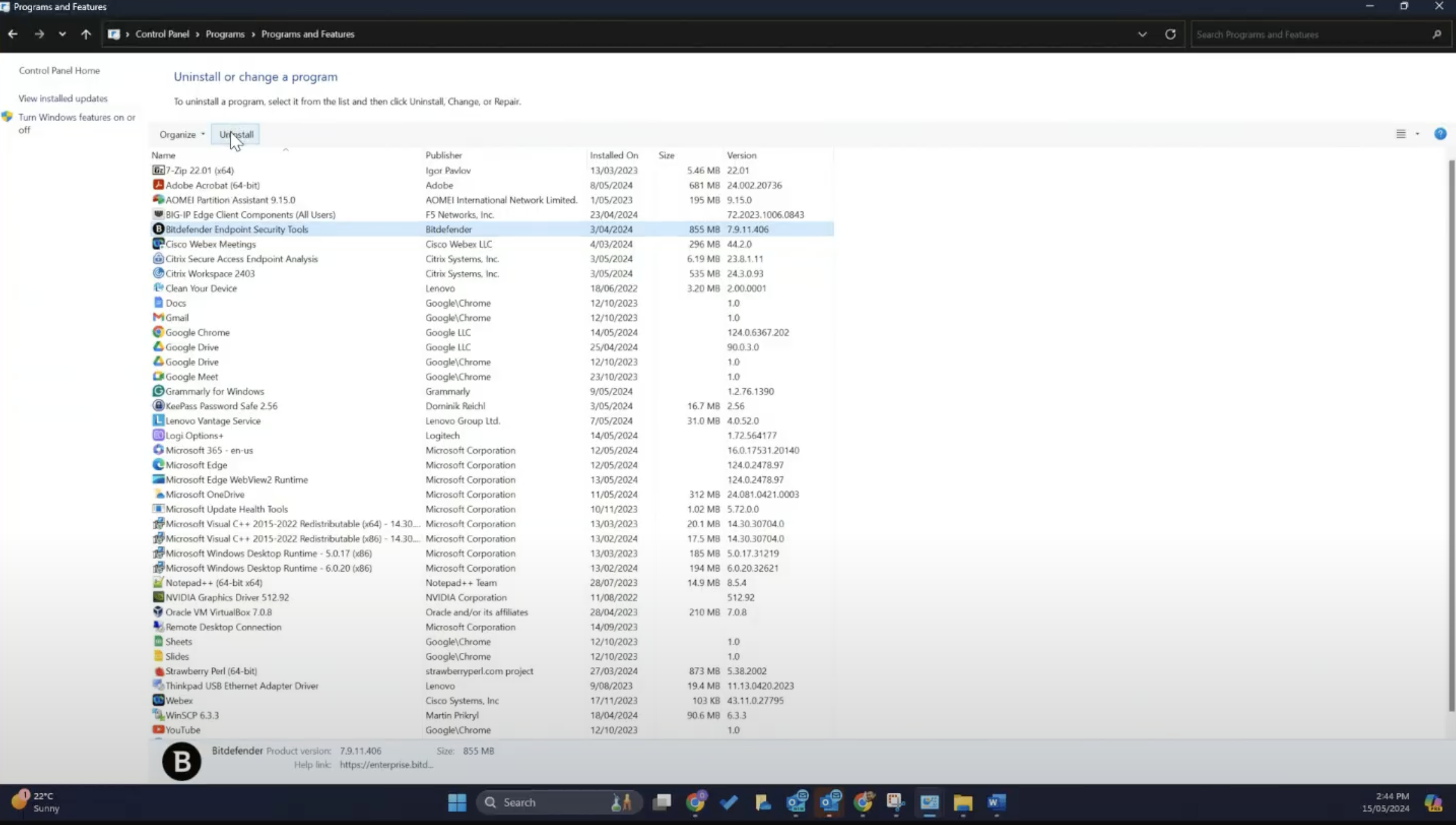Sort the list by Publisher column header
The height and width of the screenshot is (825, 1456).
coord(443,155)
